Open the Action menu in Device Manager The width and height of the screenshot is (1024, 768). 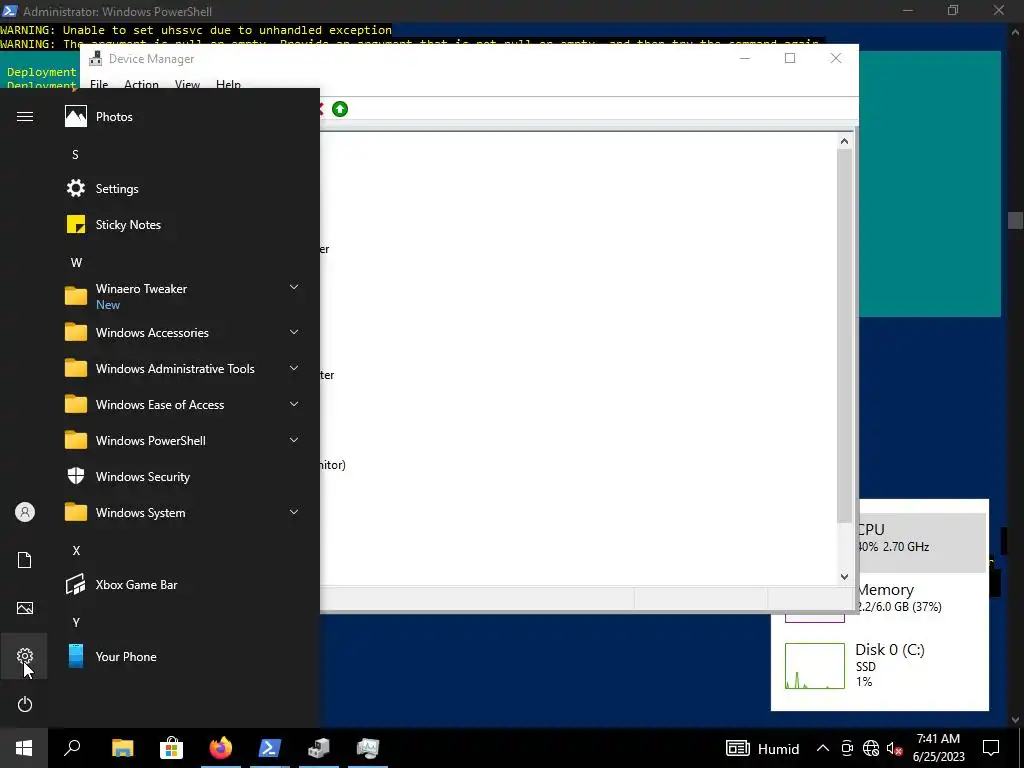(x=141, y=84)
